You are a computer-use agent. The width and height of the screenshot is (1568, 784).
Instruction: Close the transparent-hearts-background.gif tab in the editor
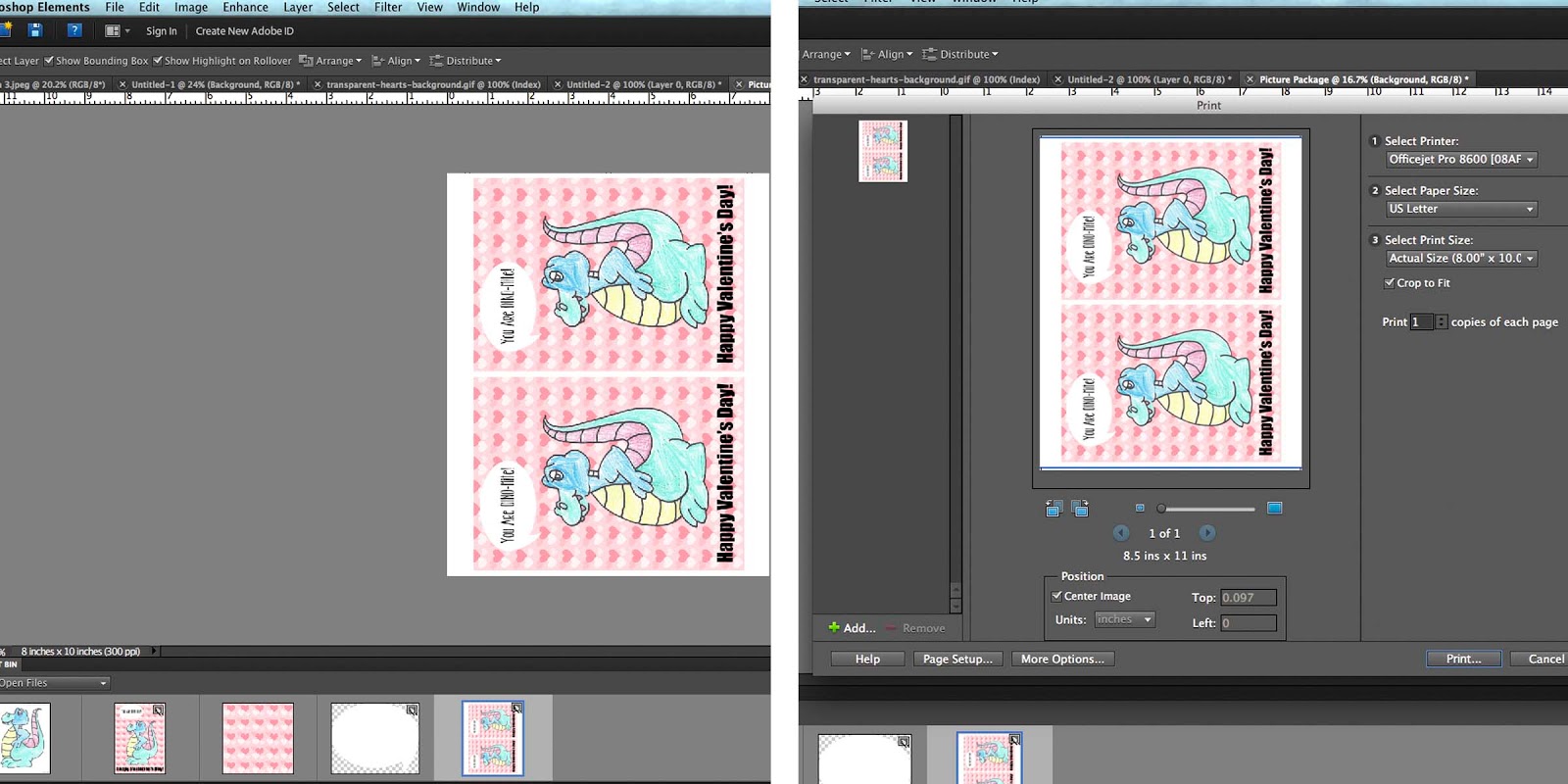[x=318, y=84]
